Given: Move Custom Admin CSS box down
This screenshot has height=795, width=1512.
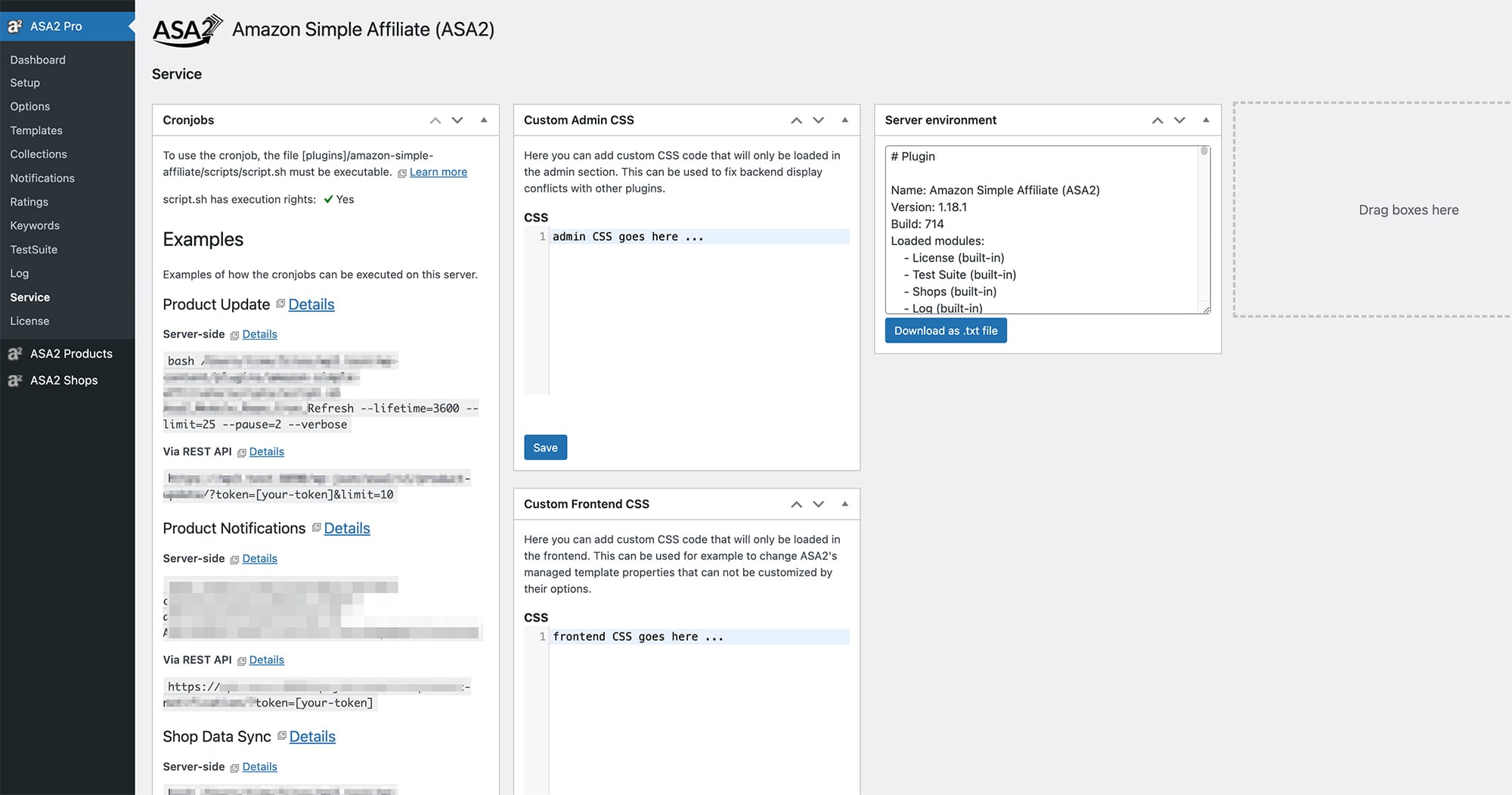Looking at the screenshot, I should pyautogui.click(x=819, y=120).
